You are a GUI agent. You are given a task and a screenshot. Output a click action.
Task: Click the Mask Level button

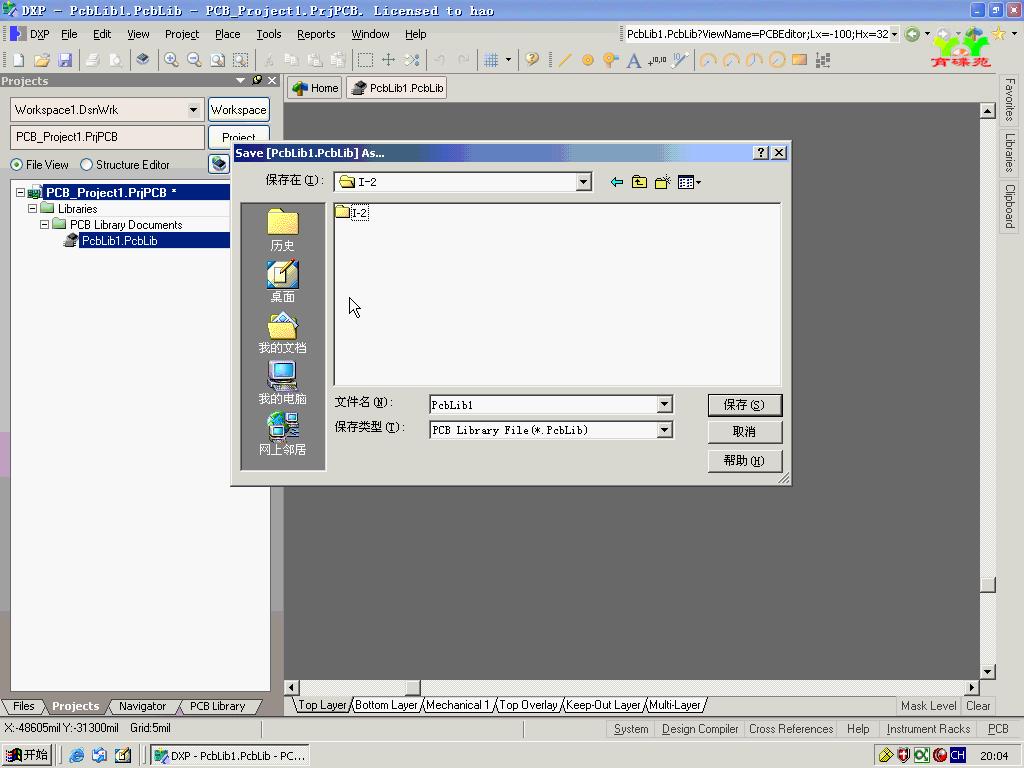click(928, 706)
